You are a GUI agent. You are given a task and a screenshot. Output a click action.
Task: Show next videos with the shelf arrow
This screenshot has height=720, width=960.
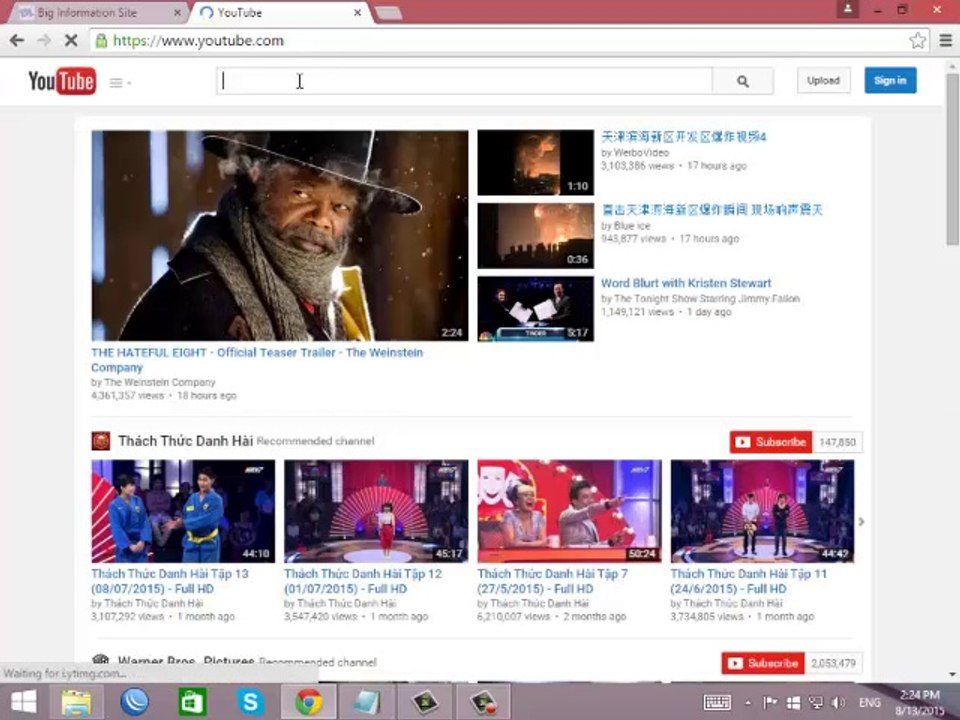click(861, 522)
